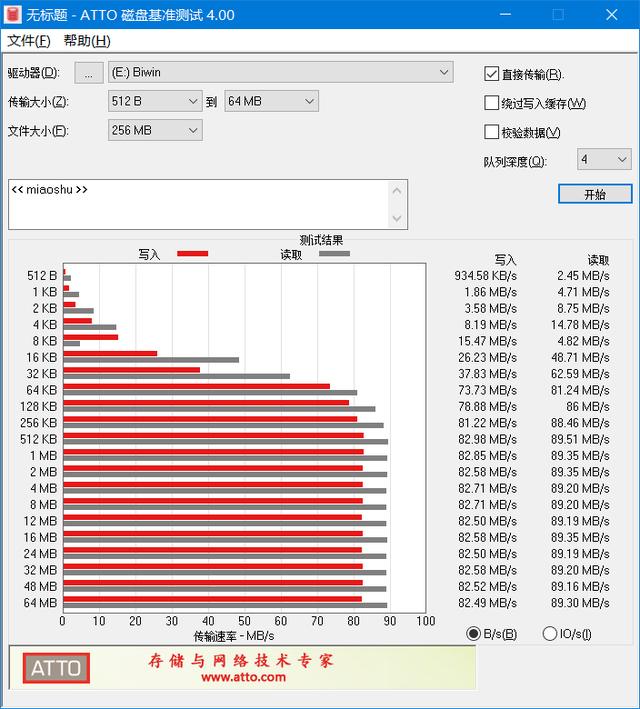Enable the 校验数据(V) checkbox
Screen dimensions: 640x709
coord(491,132)
